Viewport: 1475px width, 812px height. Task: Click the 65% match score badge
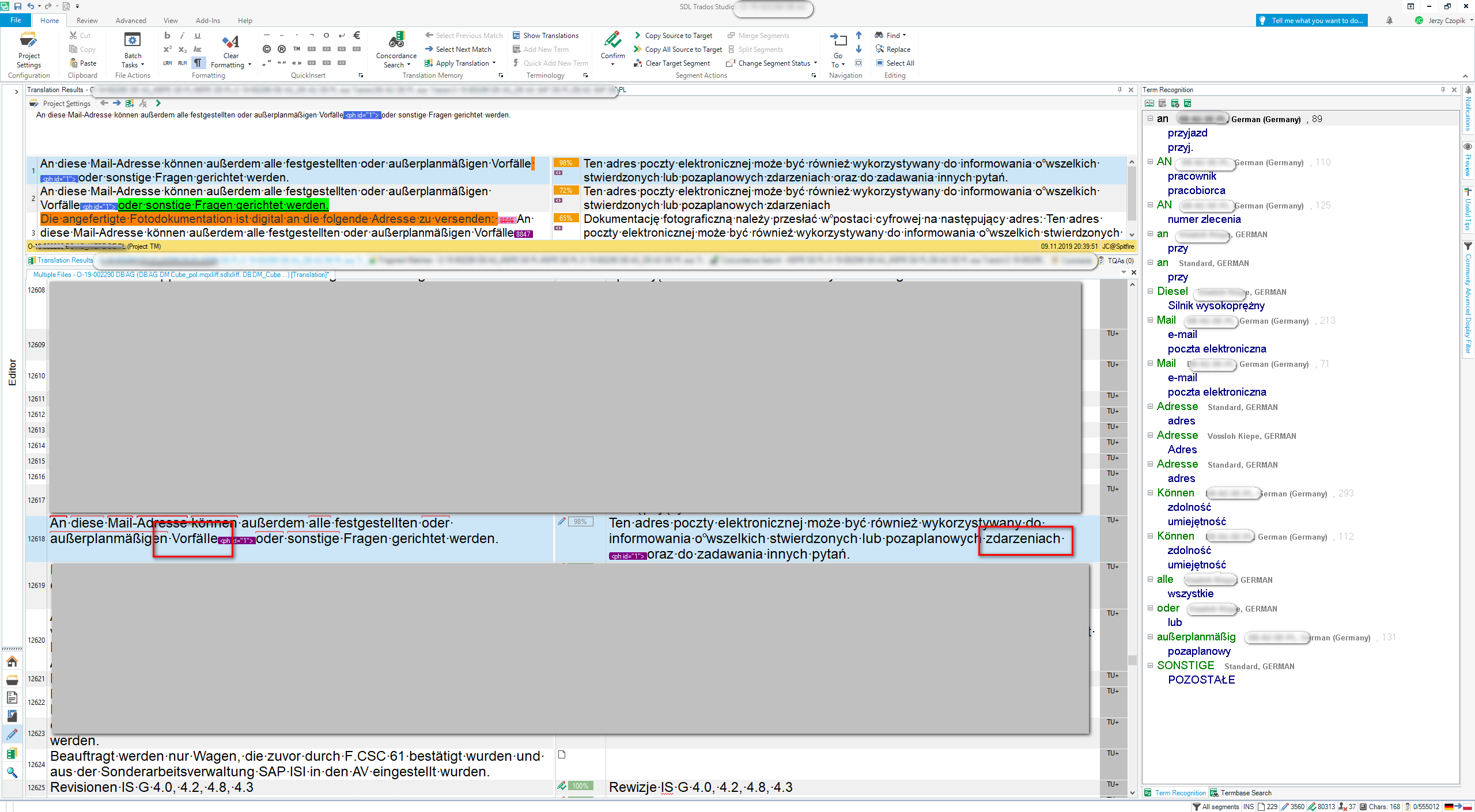(x=565, y=218)
